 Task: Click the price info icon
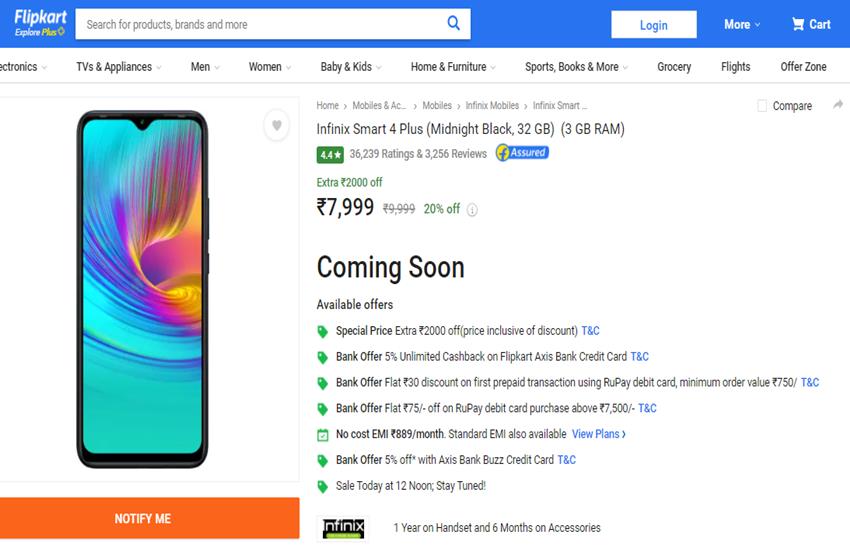(x=472, y=210)
